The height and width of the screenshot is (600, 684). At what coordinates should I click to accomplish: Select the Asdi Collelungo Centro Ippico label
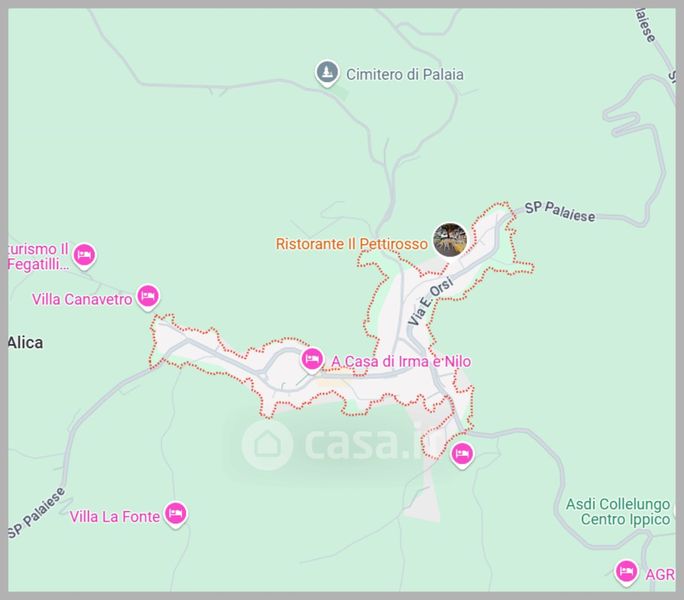618,512
